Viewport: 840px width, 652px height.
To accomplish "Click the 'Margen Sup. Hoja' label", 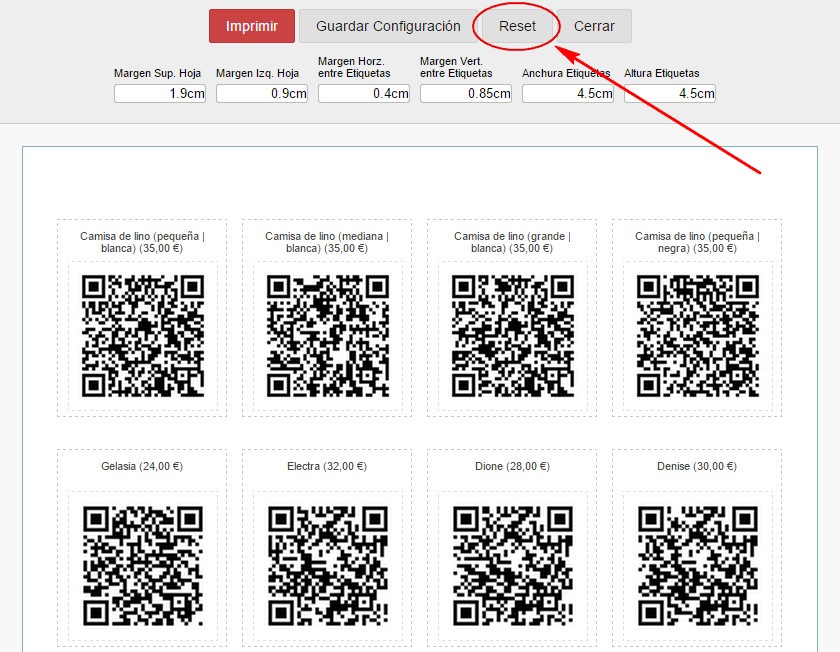I will tap(158, 73).
